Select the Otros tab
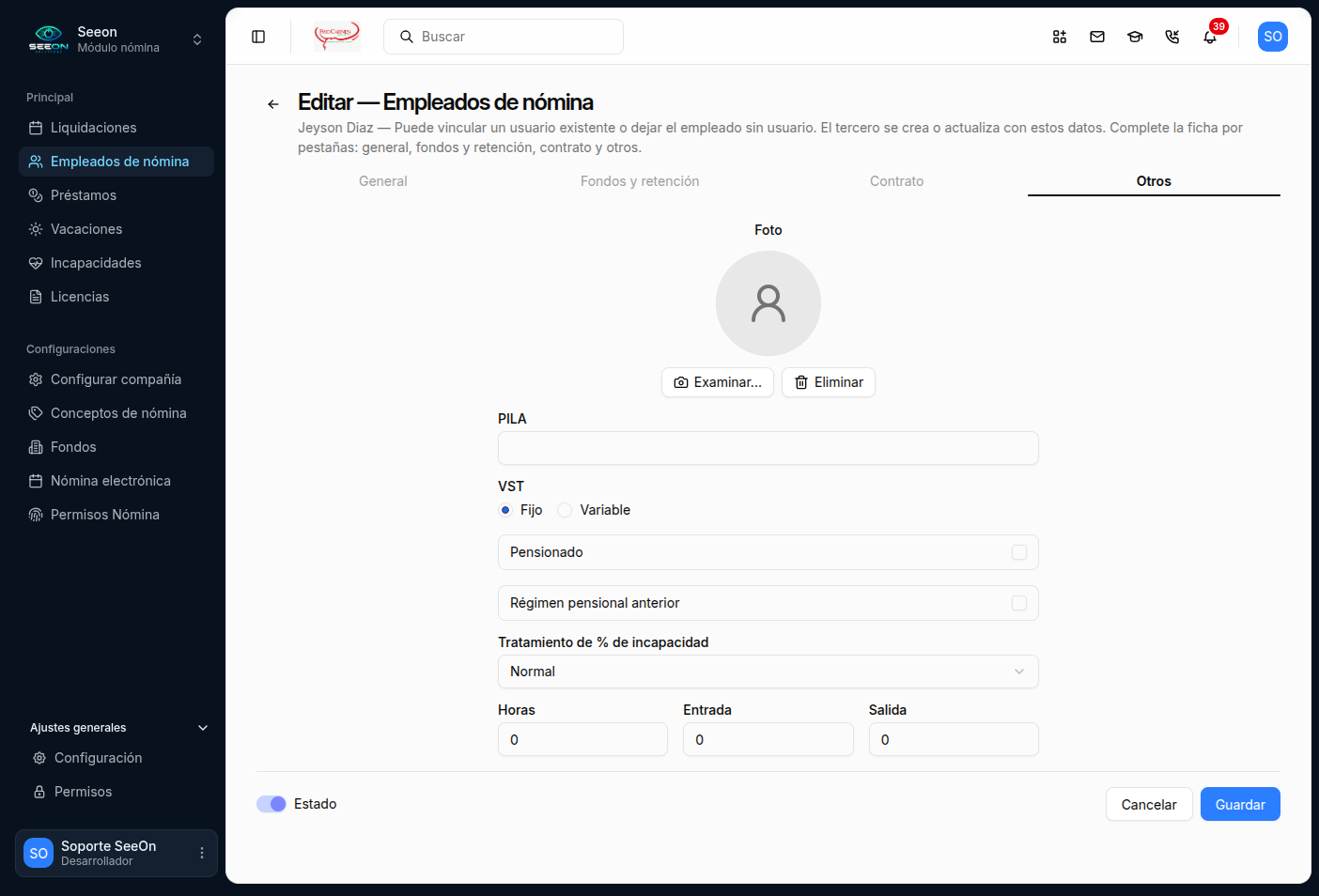Viewport: 1319px width, 896px height. point(1154,181)
